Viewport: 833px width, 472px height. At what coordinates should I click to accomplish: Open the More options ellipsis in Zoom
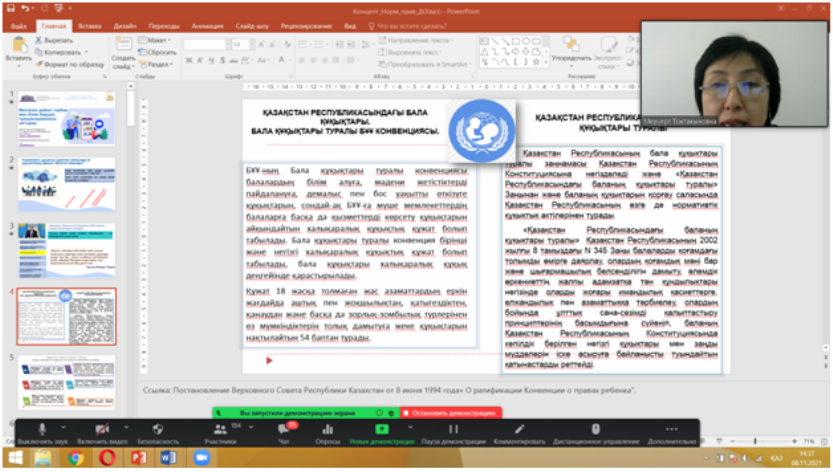click(x=670, y=428)
